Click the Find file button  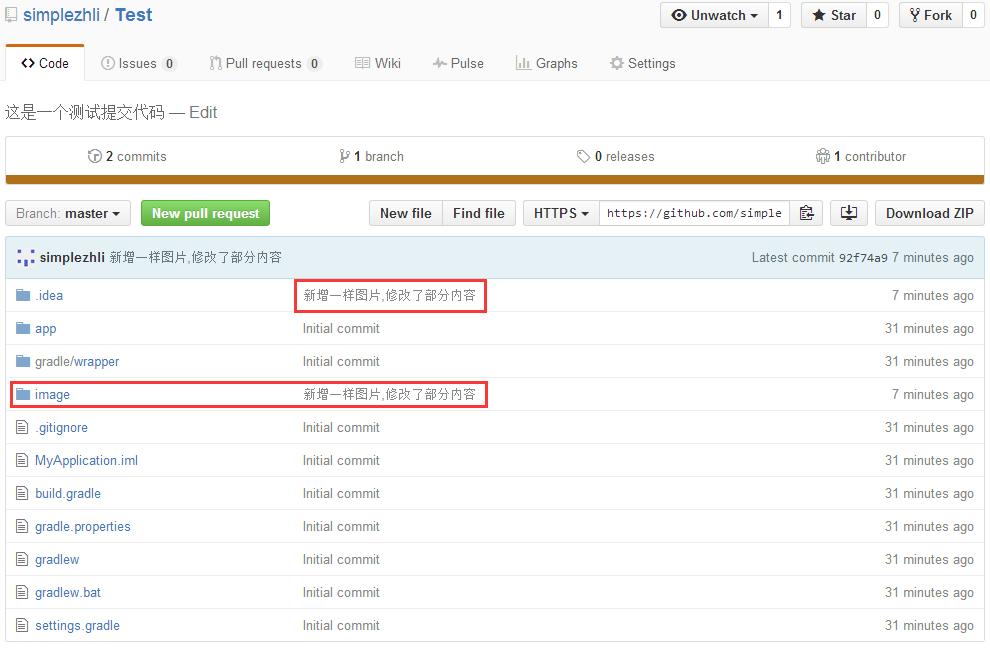coord(479,213)
